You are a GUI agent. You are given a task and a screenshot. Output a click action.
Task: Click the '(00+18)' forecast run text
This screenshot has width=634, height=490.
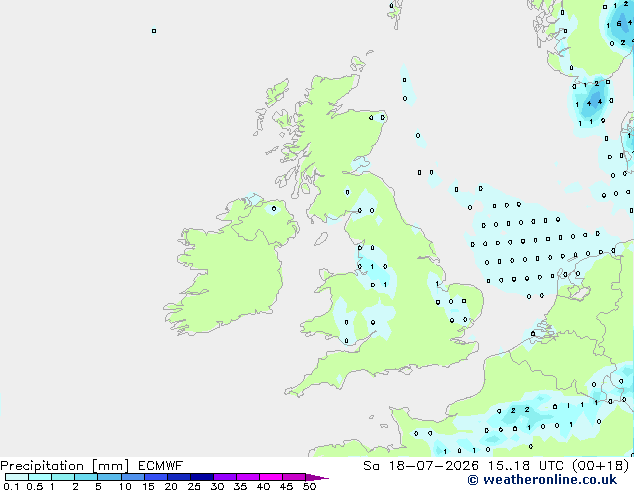[601, 466]
